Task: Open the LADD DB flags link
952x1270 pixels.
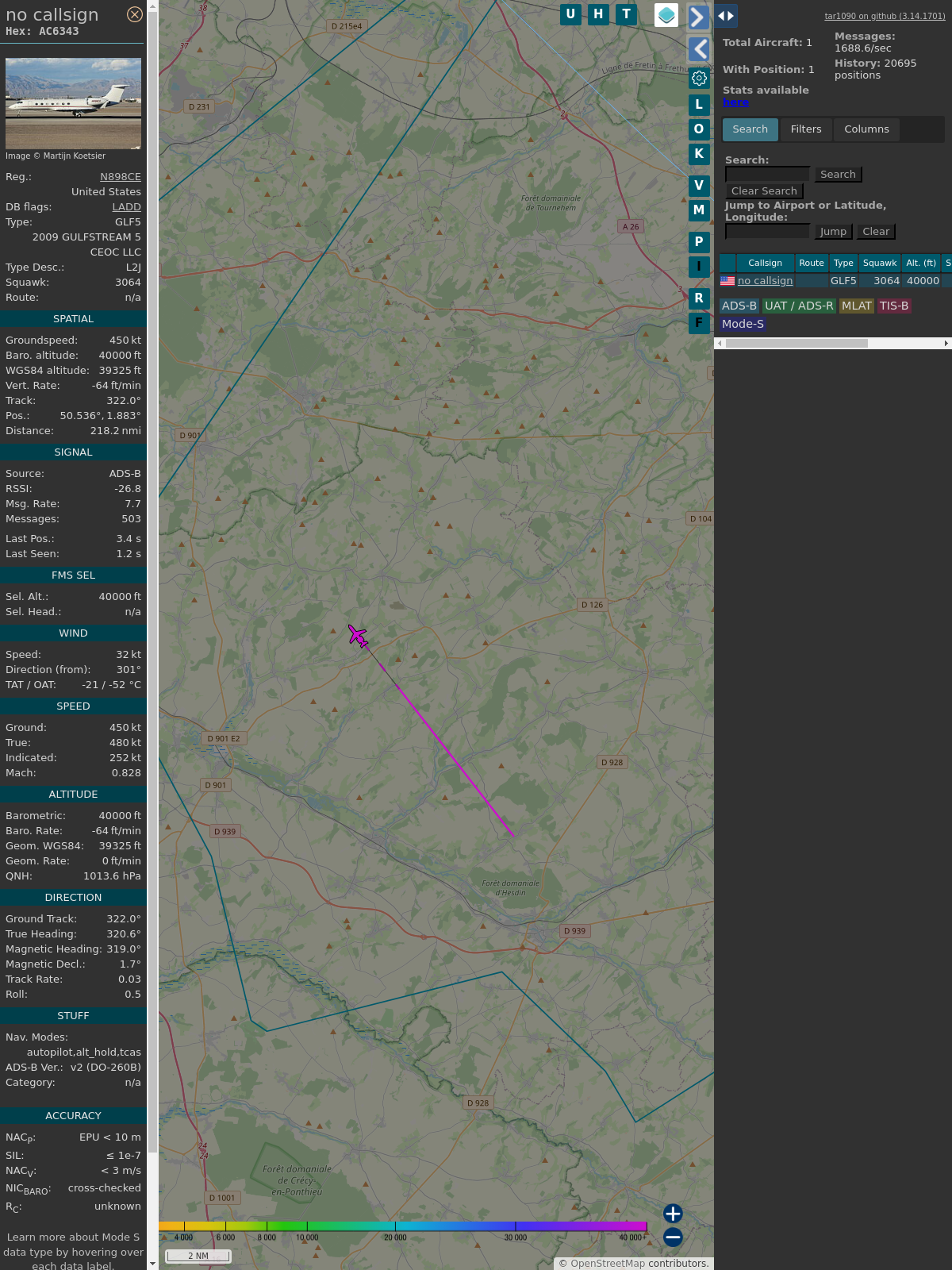Action: [x=127, y=207]
